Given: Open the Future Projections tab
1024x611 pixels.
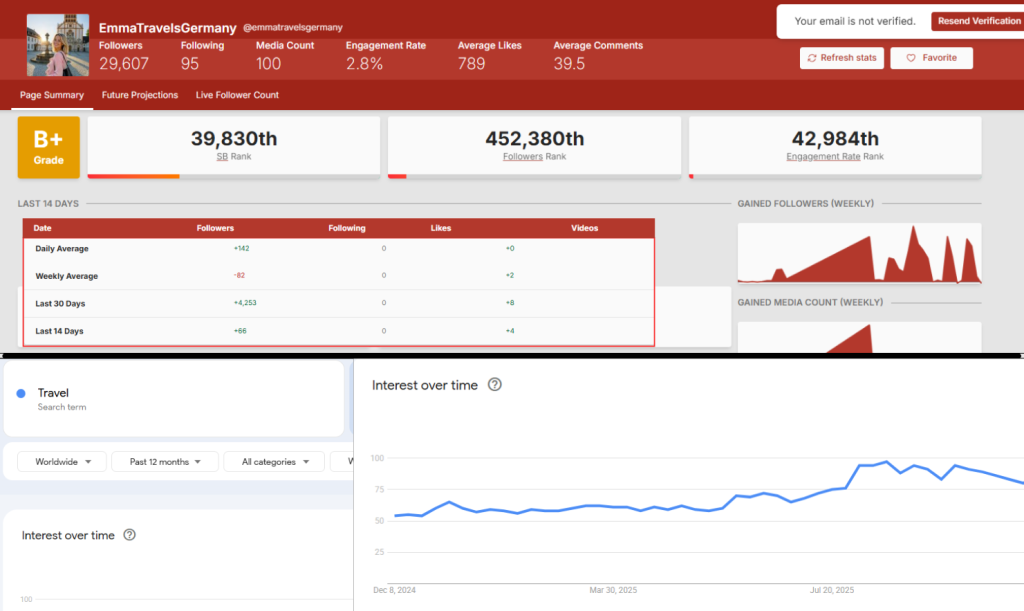Looking at the screenshot, I should point(140,95).
